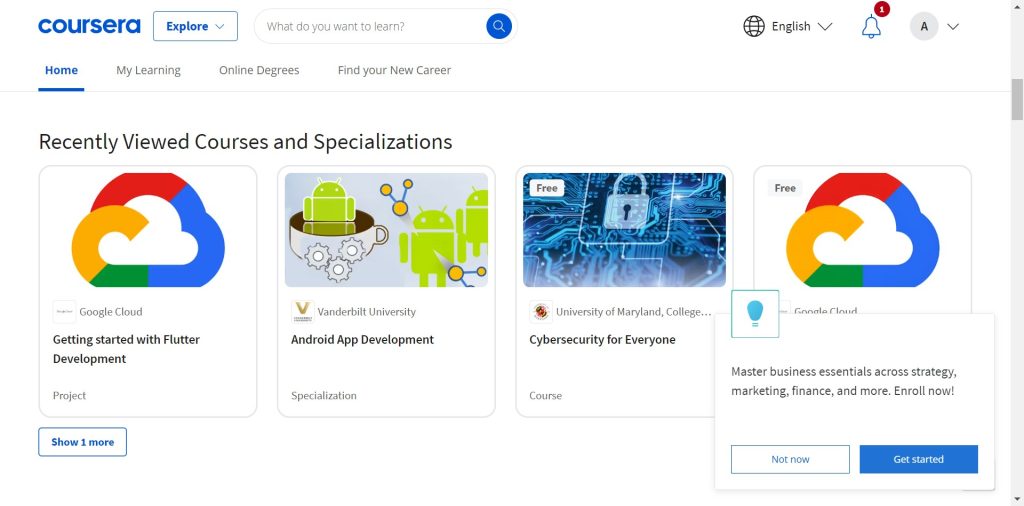This screenshot has width=1024, height=506.
Task: Switch to the My Learning tab
Action: click(x=148, y=70)
